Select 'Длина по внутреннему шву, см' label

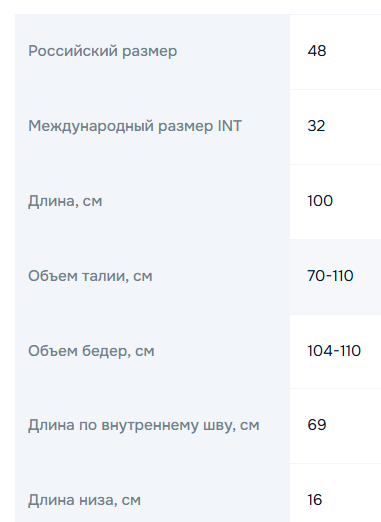click(x=143, y=426)
